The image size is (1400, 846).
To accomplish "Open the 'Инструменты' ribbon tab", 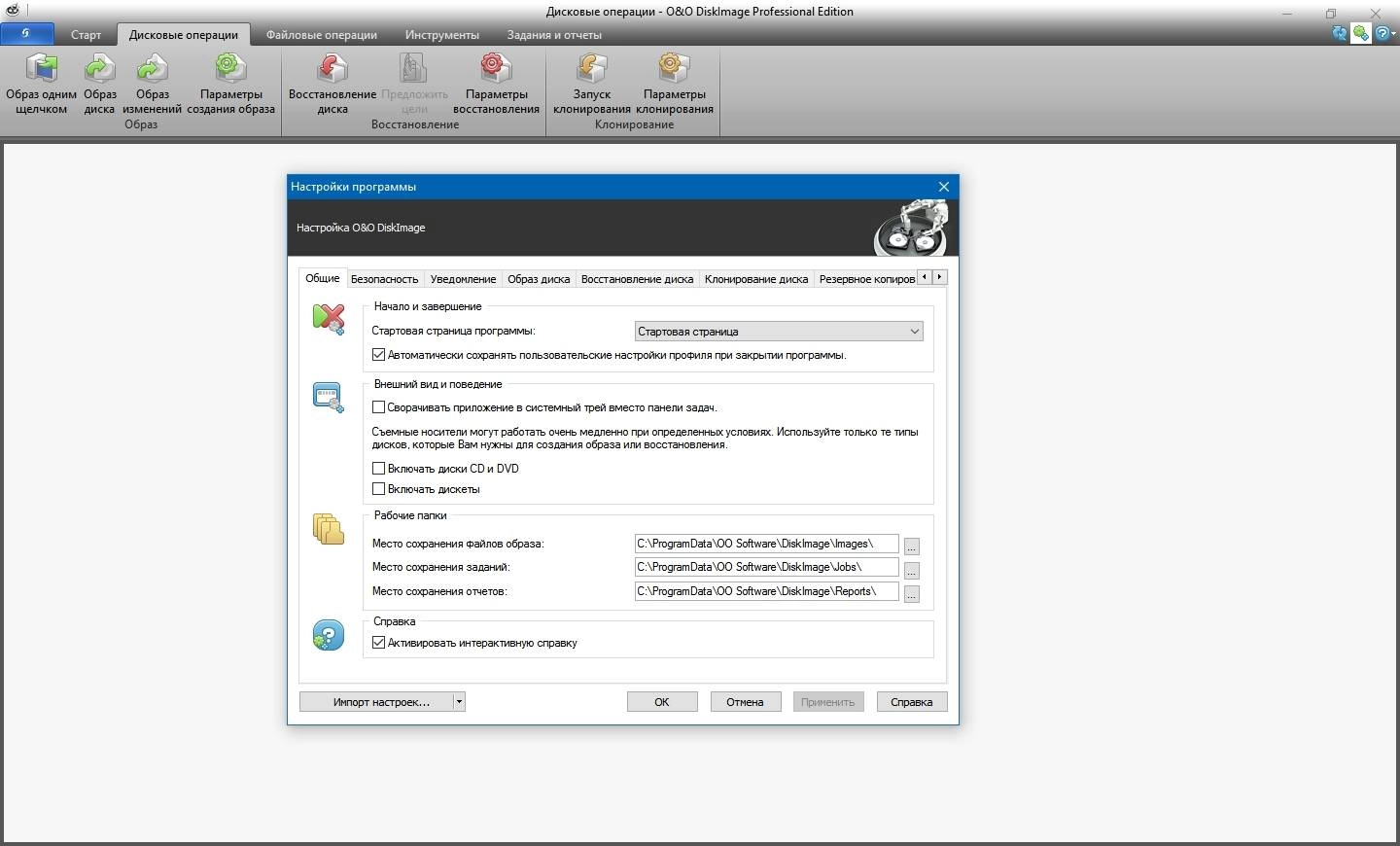I will (x=442, y=35).
